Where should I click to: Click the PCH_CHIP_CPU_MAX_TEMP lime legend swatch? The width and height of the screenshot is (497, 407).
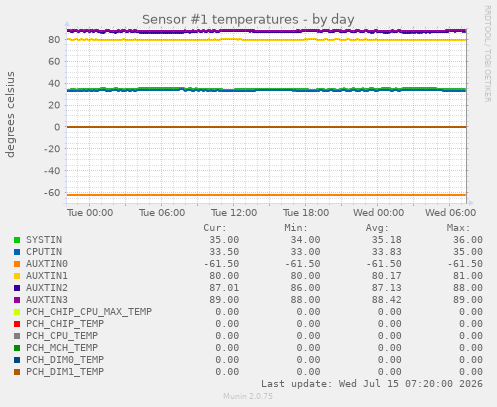(x=17, y=312)
